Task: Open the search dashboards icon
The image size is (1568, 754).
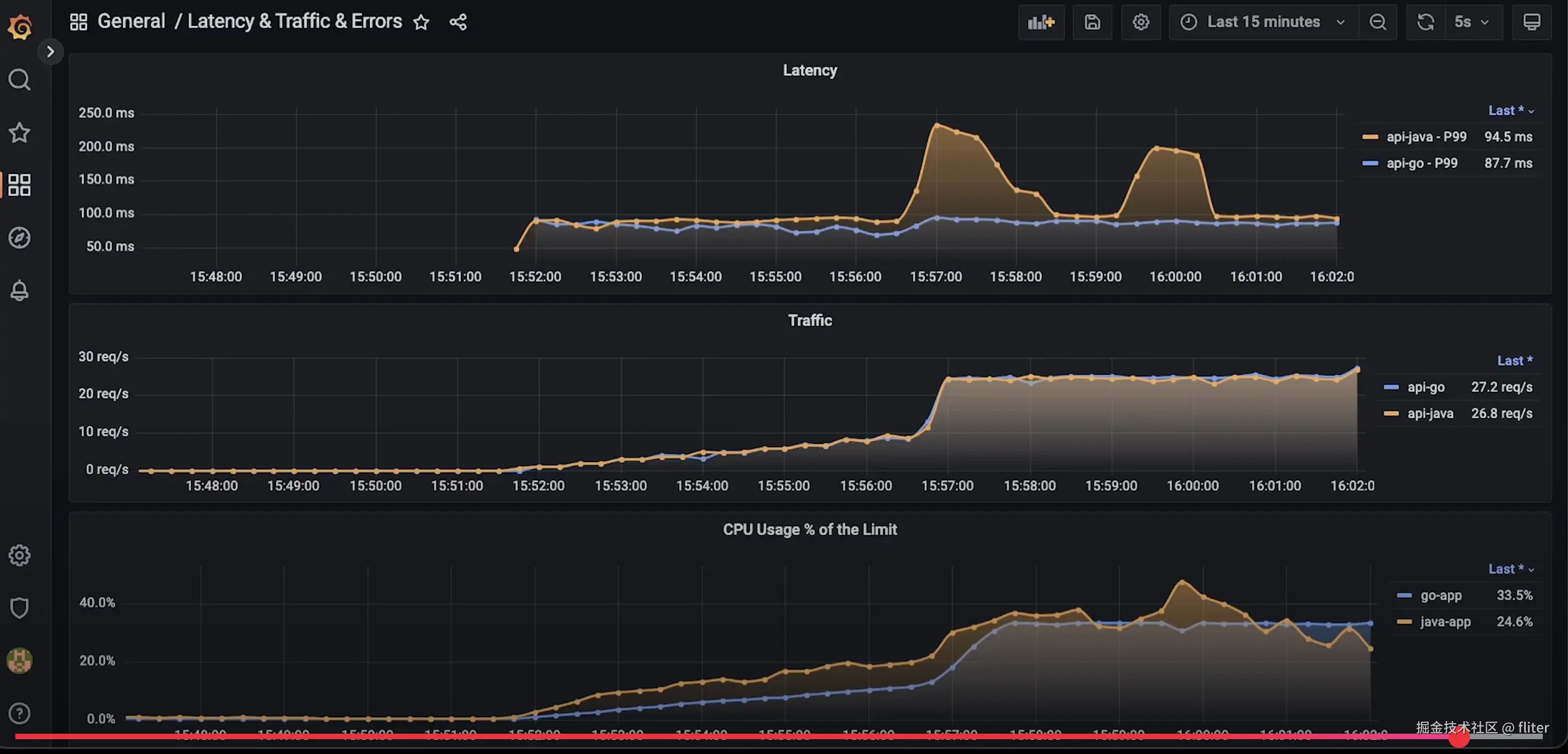Action: pyautogui.click(x=20, y=80)
